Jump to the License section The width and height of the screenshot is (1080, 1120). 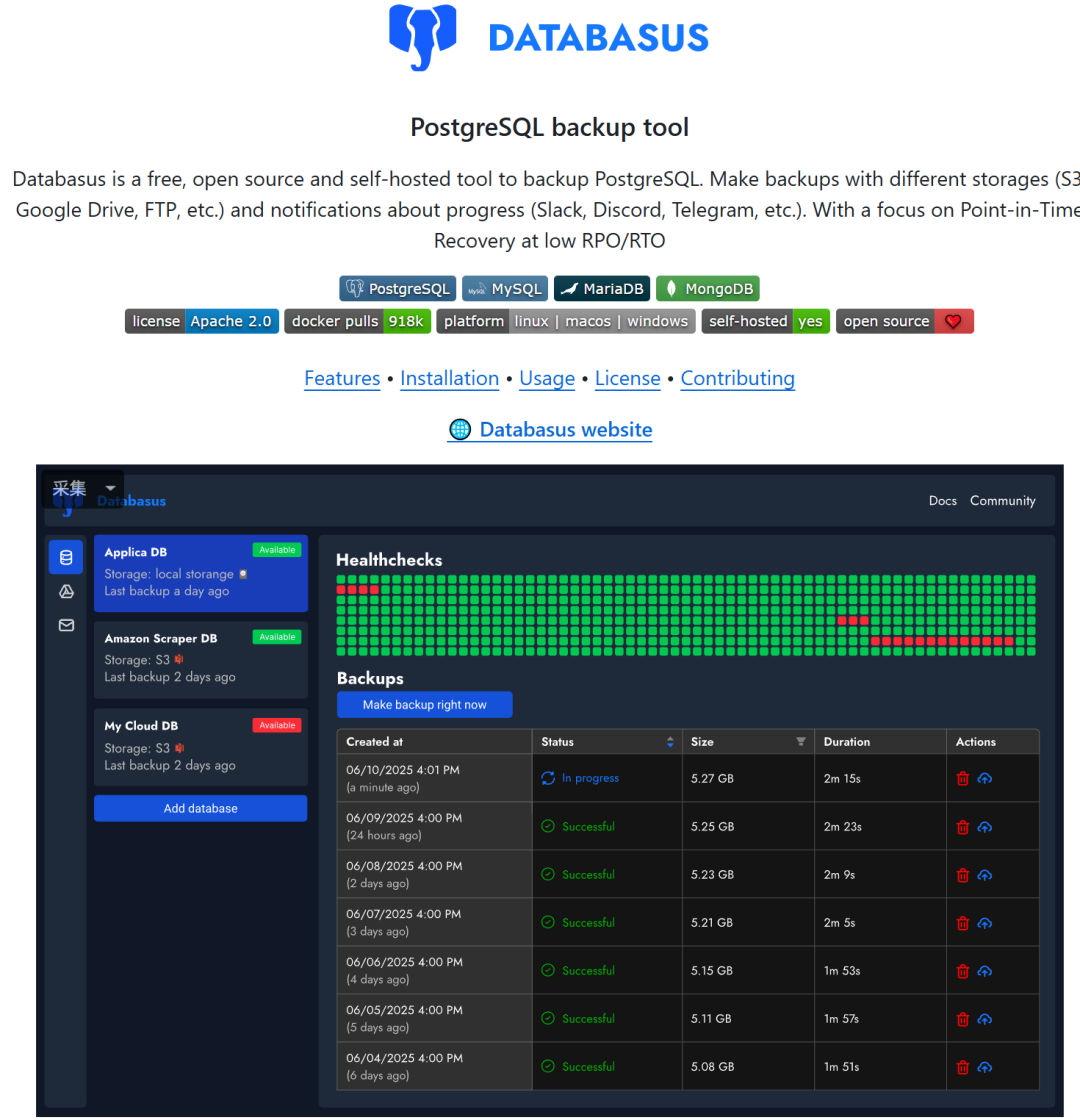[x=628, y=378]
